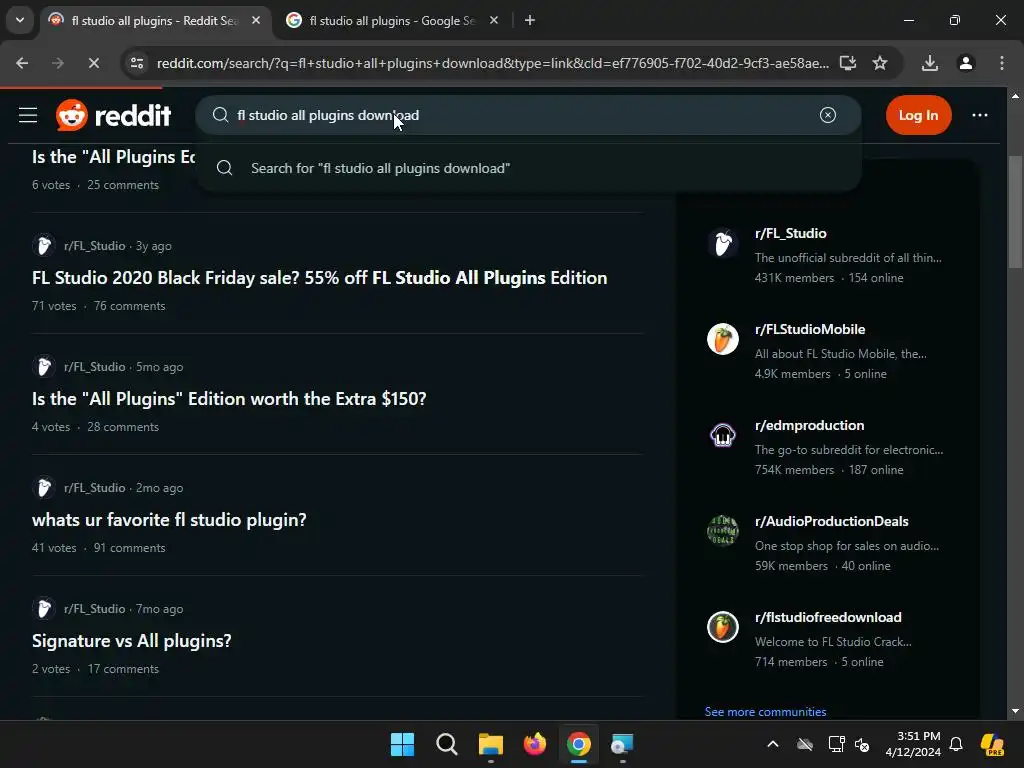The image size is (1024, 768).
Task: Open "Is the All Plugins Edition worth the Extra $150?" post
Action: click(x=229, y=398)
